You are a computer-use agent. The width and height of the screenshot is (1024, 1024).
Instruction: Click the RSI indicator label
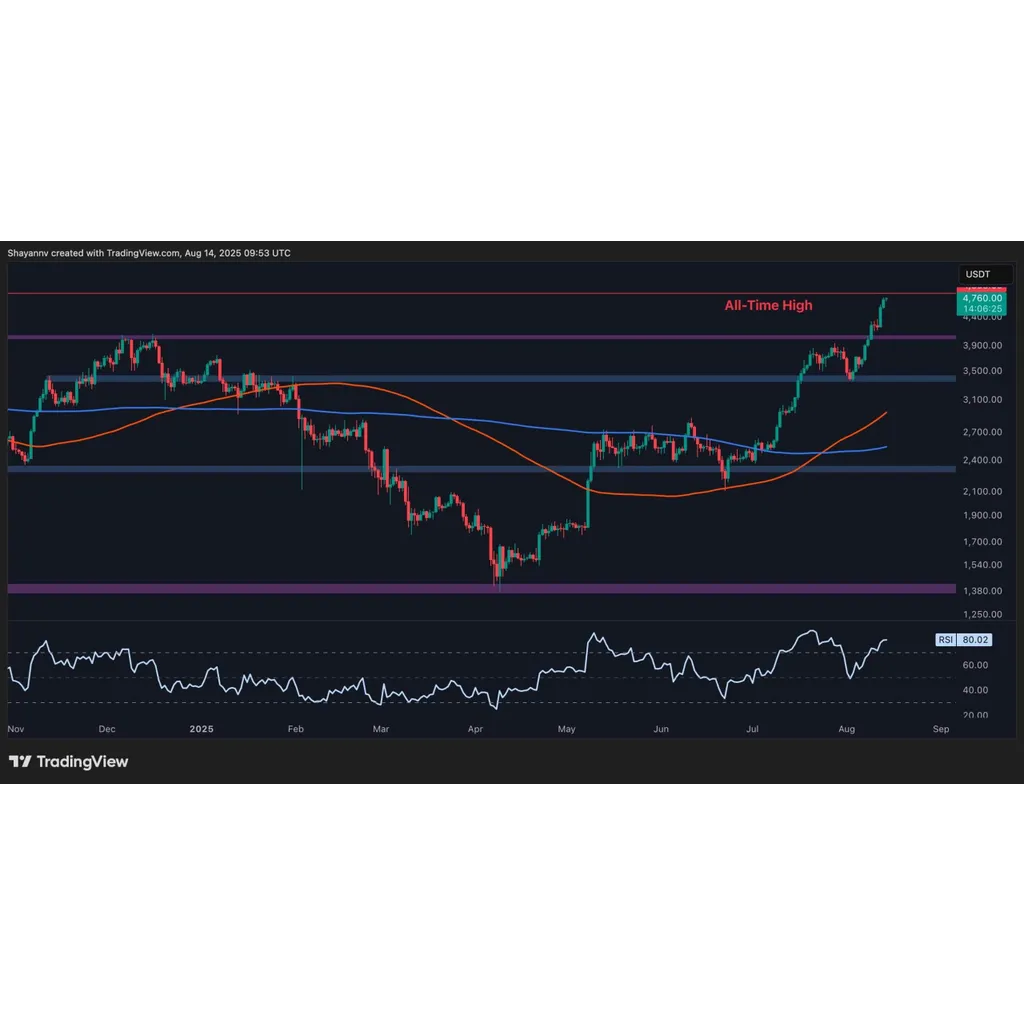tap(945, 640)
